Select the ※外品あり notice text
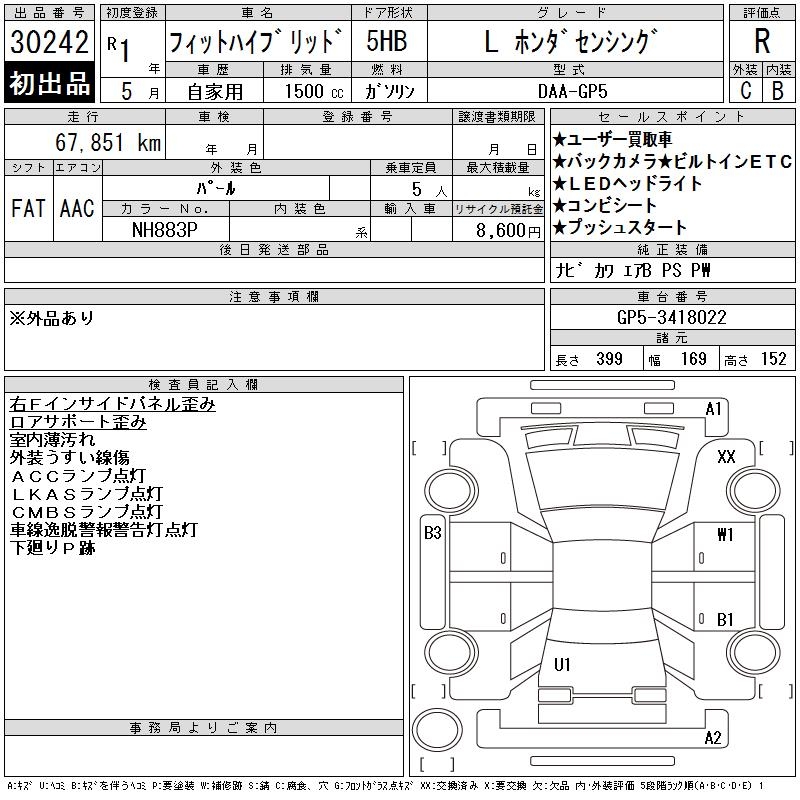The width and height of the screenshot is (800, 800). 52,318
